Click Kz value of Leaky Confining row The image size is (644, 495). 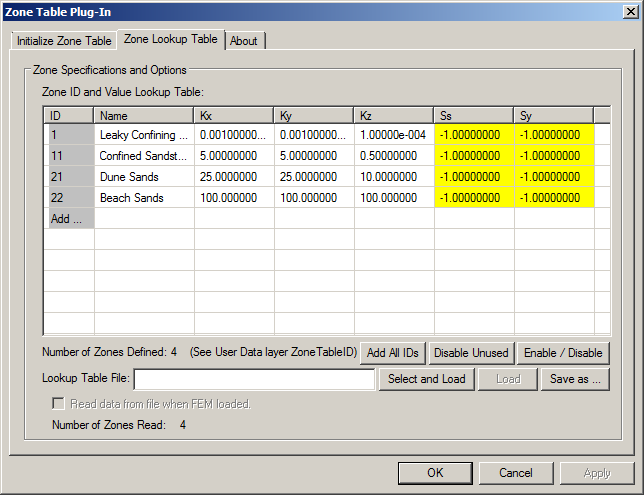pos(394,134)
